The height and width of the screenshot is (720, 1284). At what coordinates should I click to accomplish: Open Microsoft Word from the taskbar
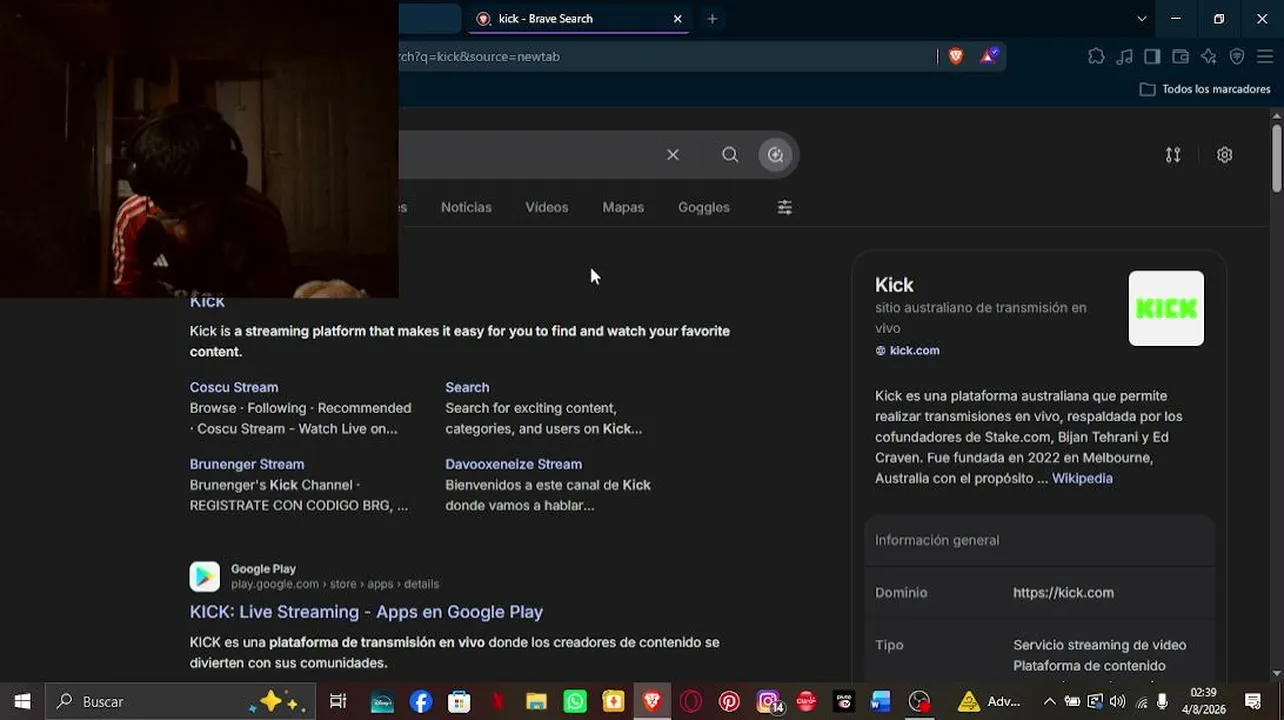[880, 702]
